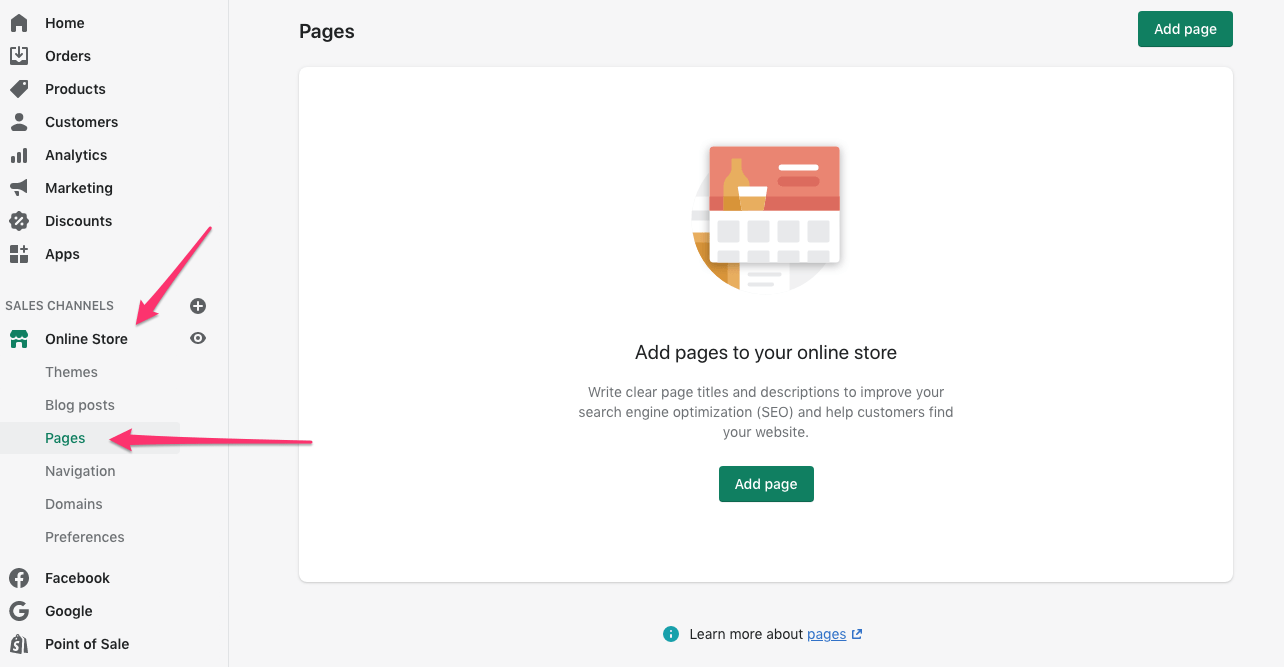
Task: Open the pages documentation link
Action: point(828,633)
